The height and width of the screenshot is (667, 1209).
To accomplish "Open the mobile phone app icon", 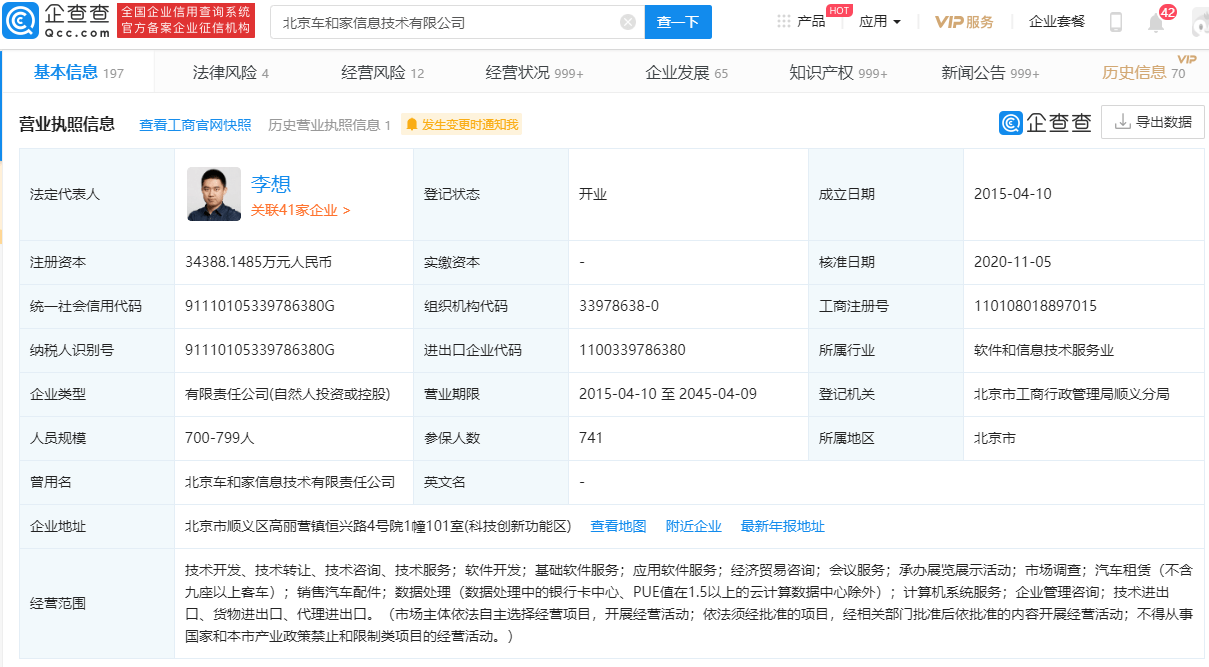I will 1116,22.
